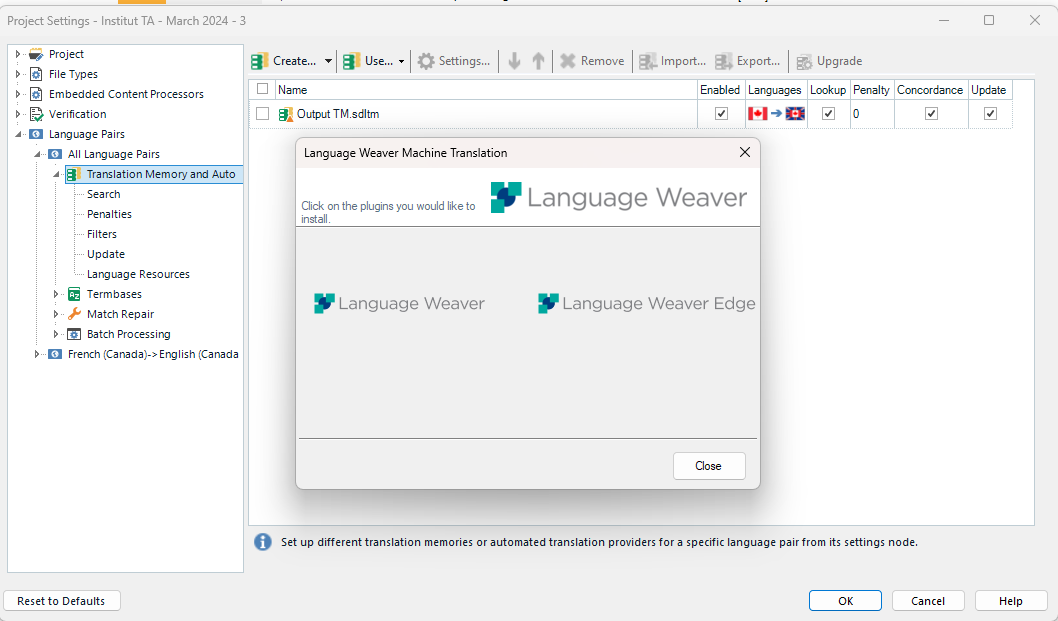The width and height of the screenshot is (1058, 621).
Task: Select Penalties in the settings tree
Action: click(109, 214)
